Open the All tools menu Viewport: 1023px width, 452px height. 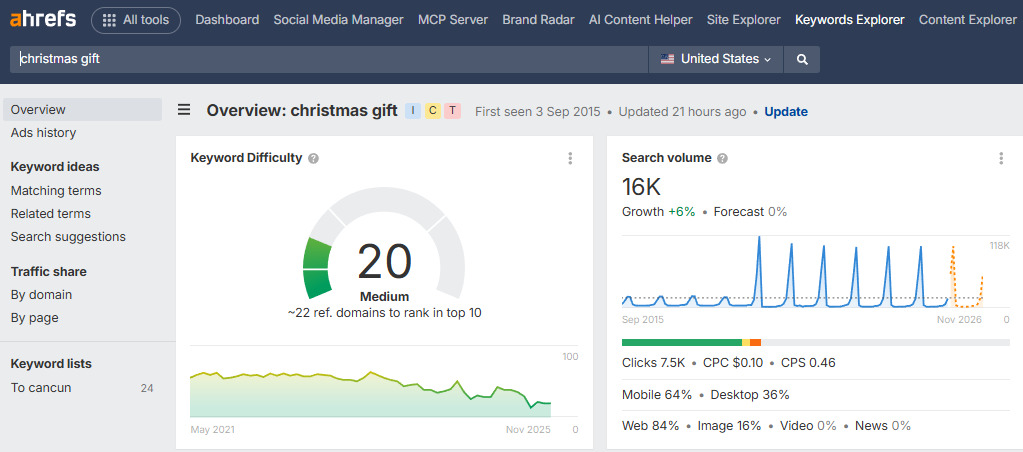(x=136, y=20)
